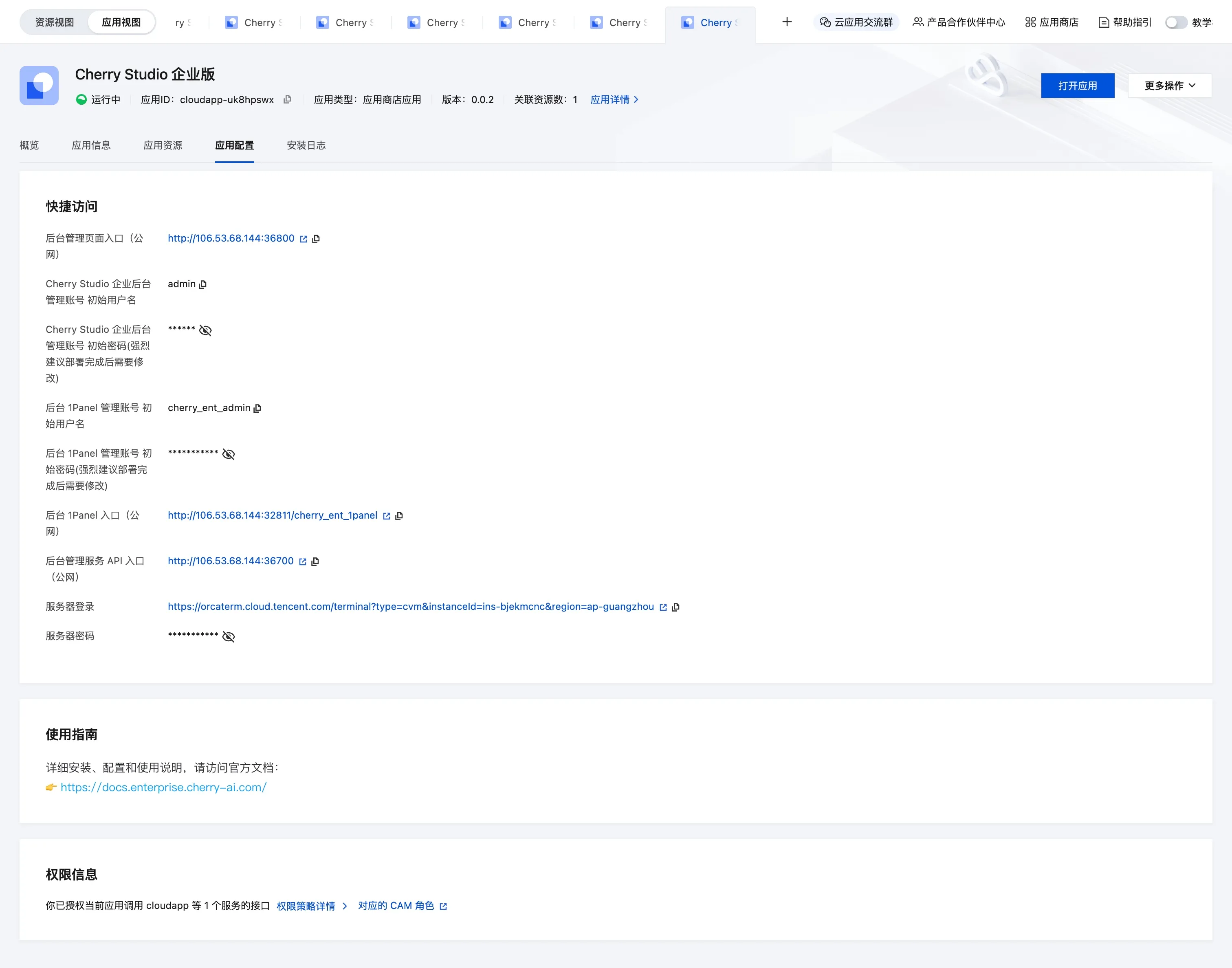Copy the API entry URL with port 36700
Viewport: 1232px width, 968px height.
coord(315,561)
